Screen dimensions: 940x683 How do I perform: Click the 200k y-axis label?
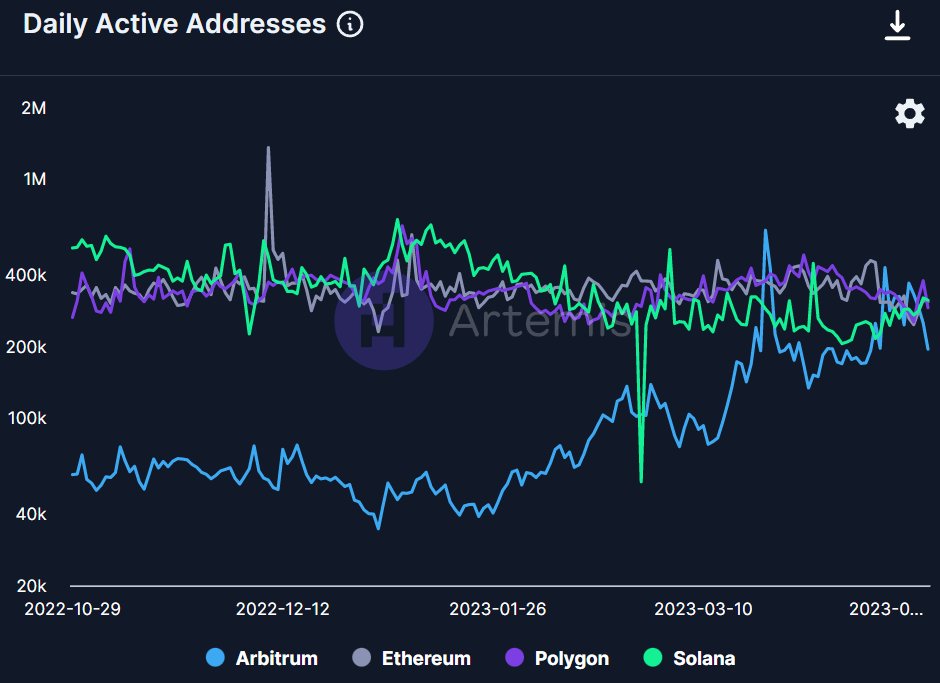(x=26, y=347)
